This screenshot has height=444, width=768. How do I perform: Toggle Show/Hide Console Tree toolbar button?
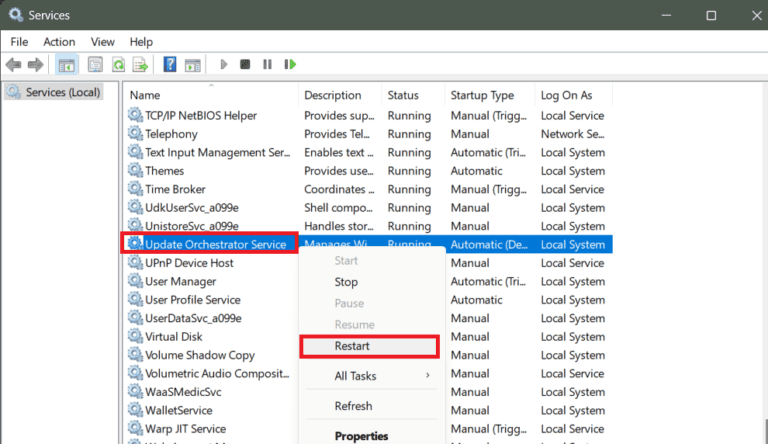[66, 65]
